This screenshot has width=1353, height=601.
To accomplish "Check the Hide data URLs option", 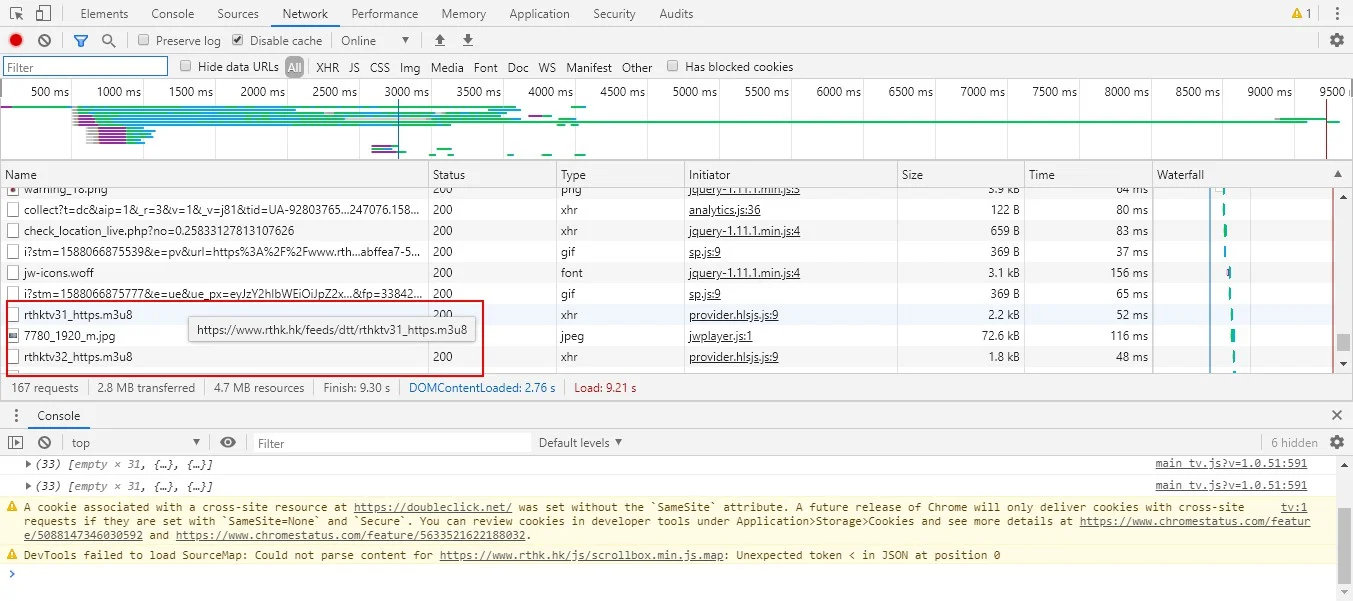I will [x=185, y=67].
